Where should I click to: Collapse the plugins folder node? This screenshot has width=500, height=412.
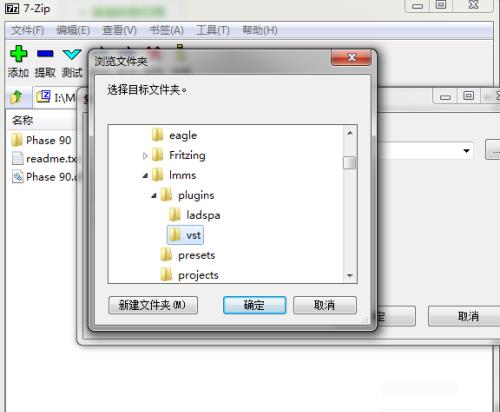pyautogui.click(x=154, y=195)
